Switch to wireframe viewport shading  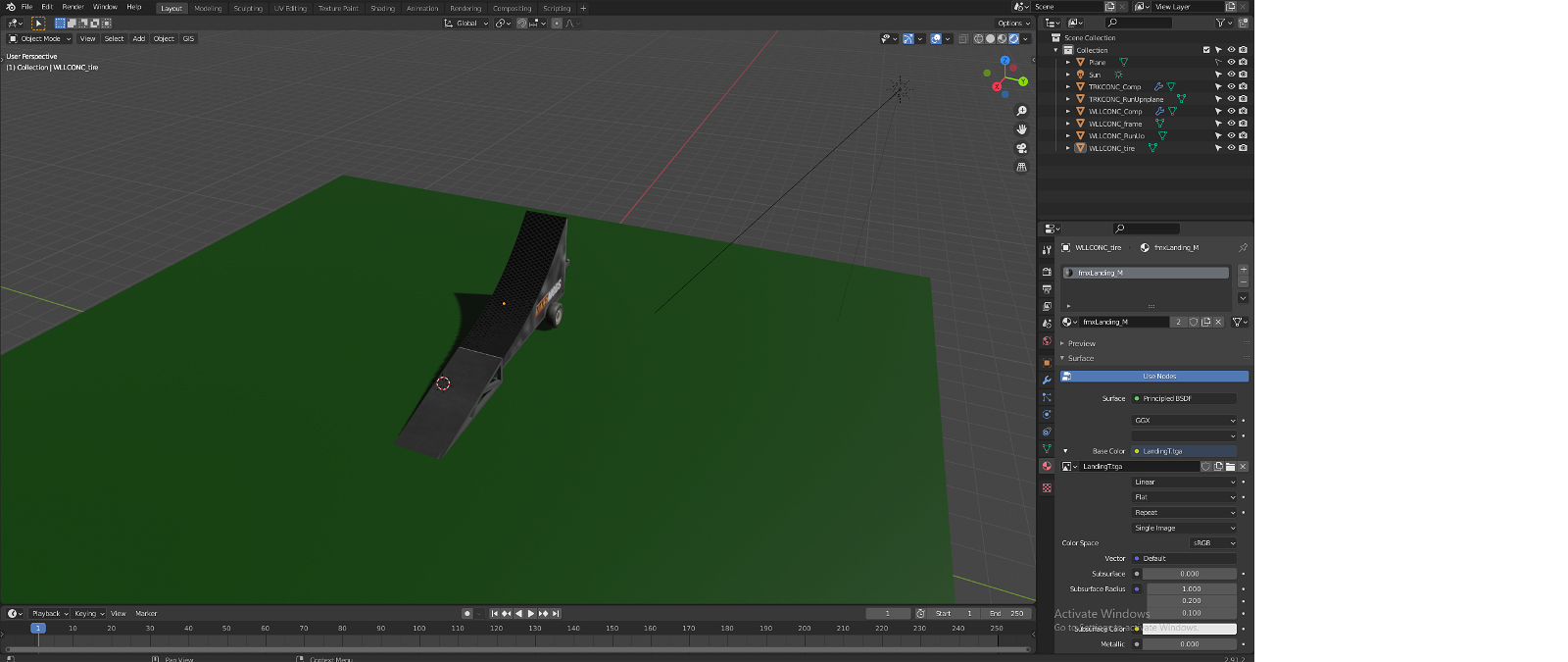[x=978, y=39]
